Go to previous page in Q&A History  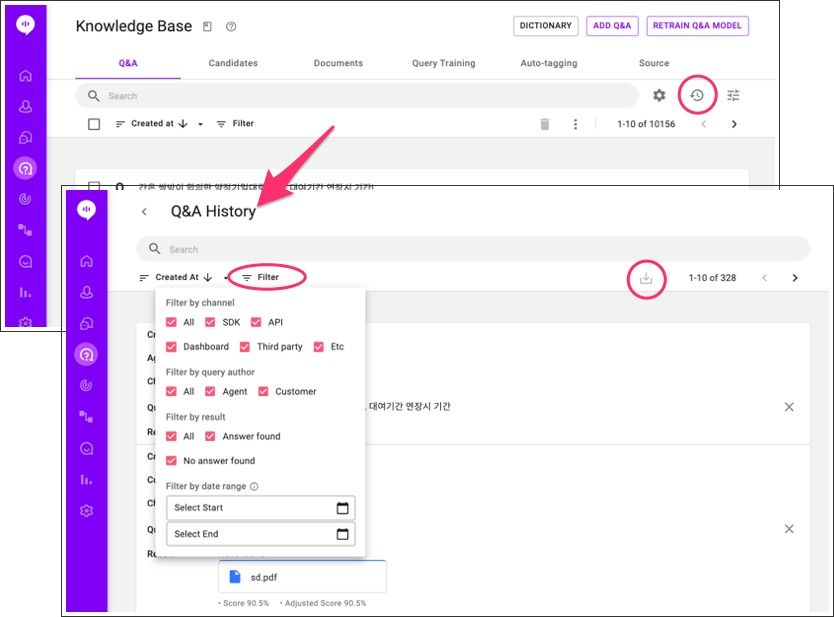click(764, 278)
